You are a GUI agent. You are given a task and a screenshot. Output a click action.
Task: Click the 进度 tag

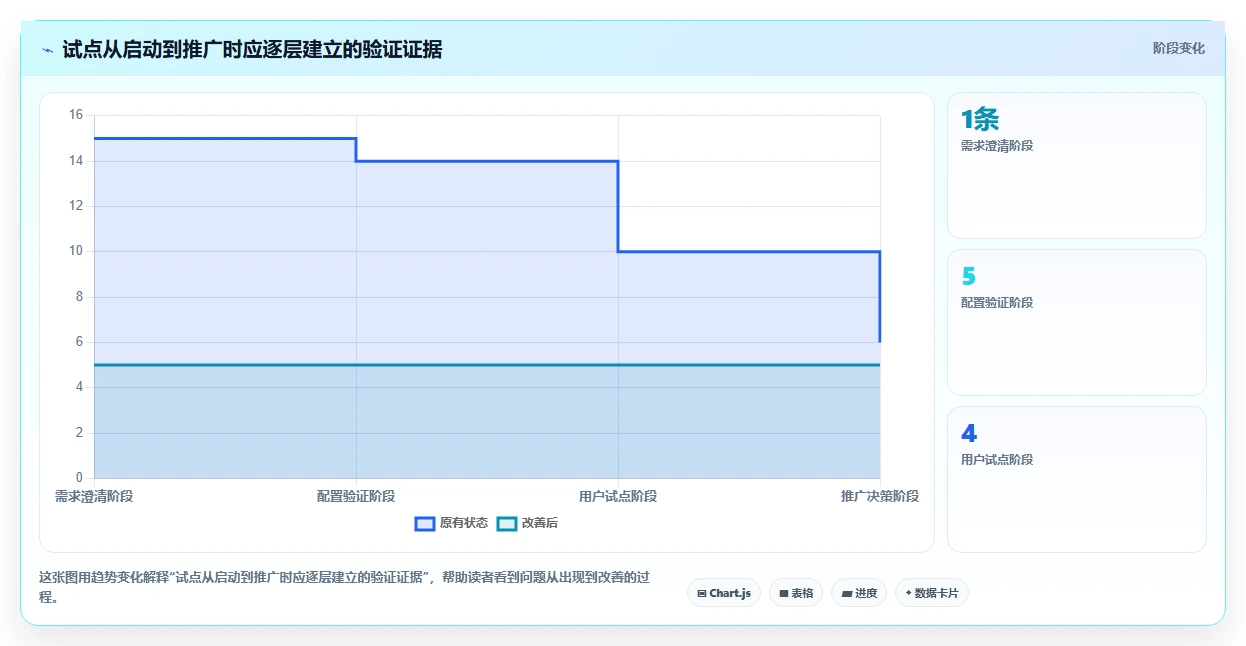(859, 593)
